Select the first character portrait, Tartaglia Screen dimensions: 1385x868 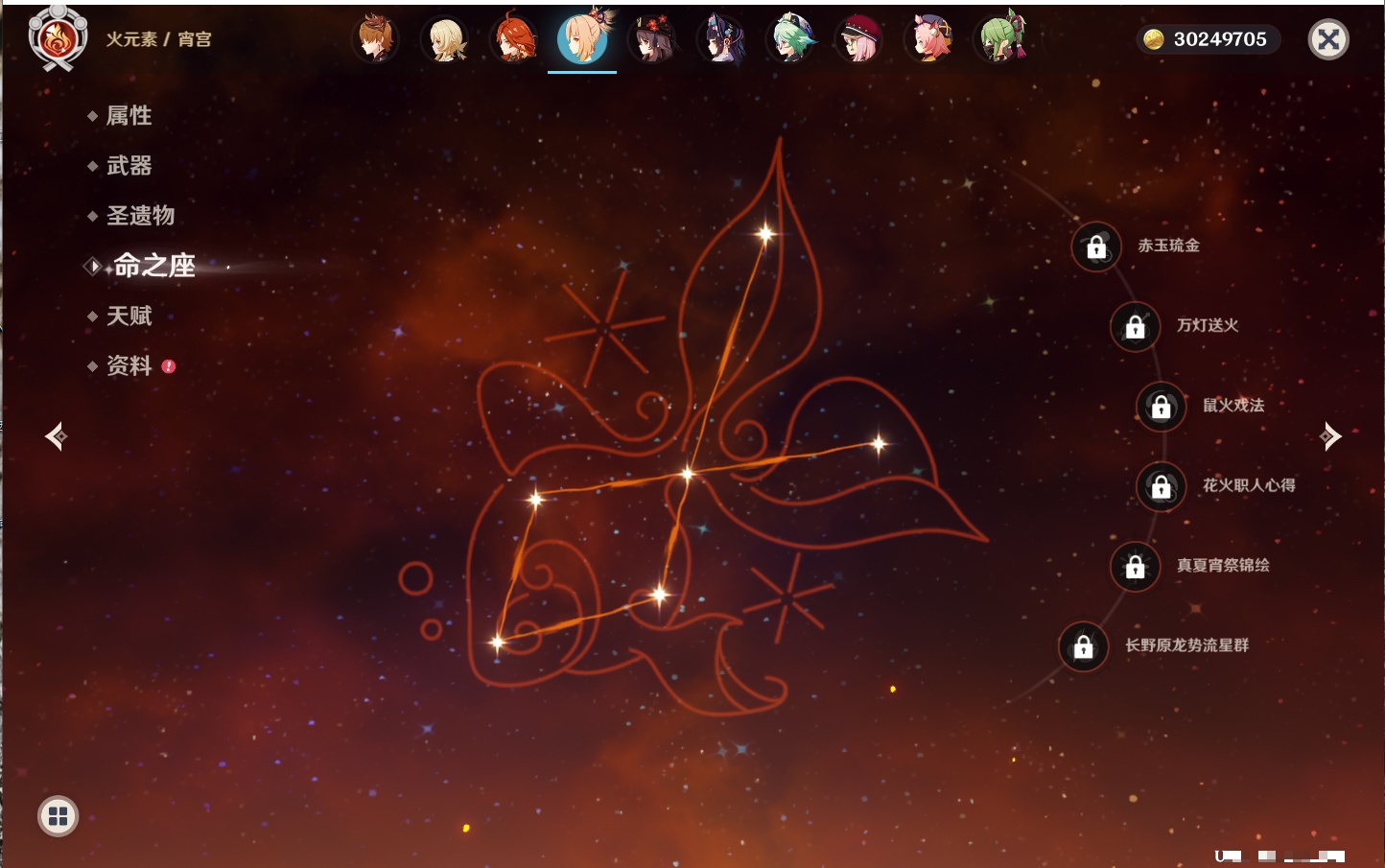[375, 40]
